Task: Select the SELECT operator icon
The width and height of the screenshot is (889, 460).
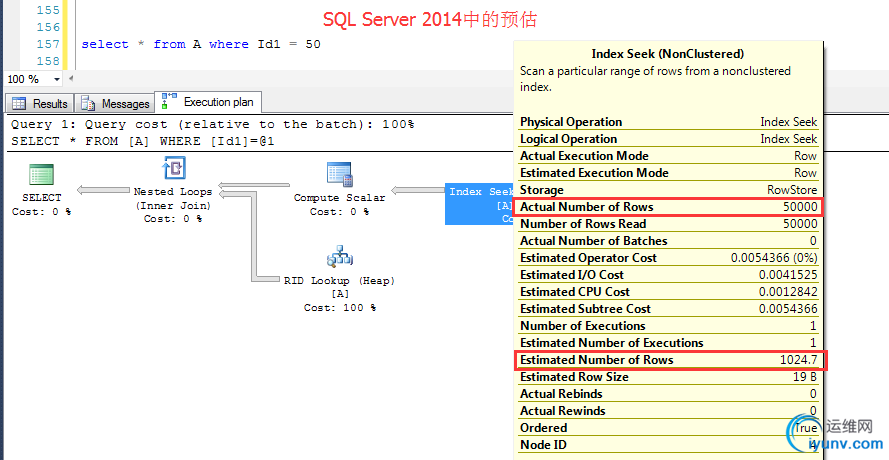Action: pyautogui.click(x=41, y=175)
